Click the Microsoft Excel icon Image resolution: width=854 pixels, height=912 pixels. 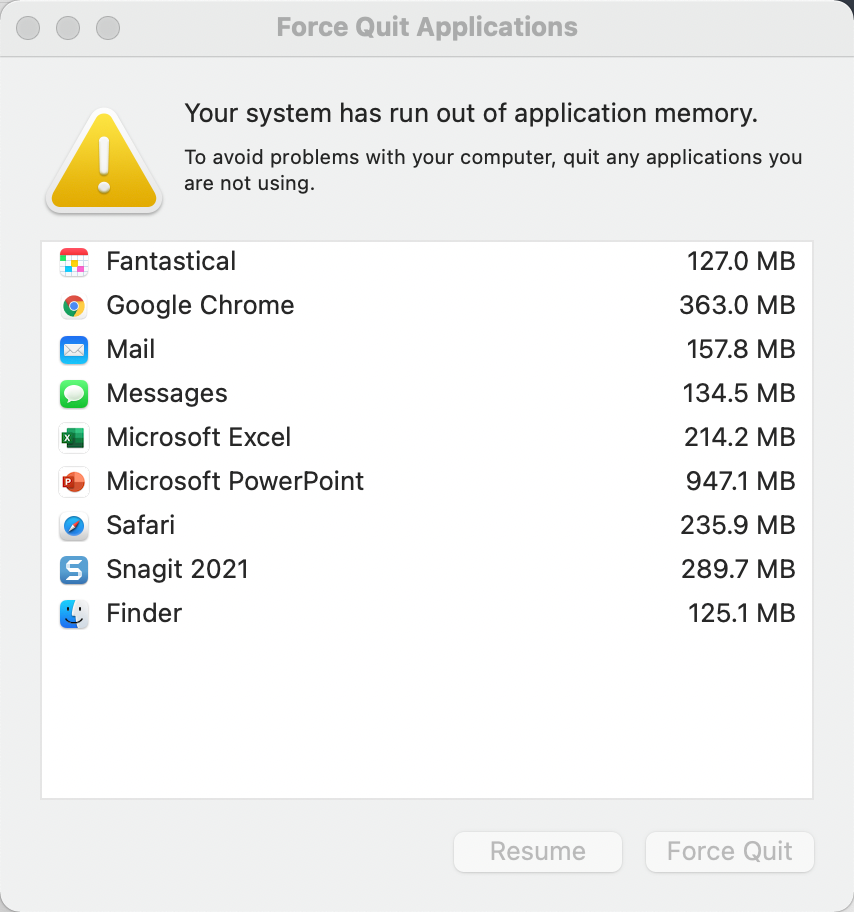[x=74, y=438]
